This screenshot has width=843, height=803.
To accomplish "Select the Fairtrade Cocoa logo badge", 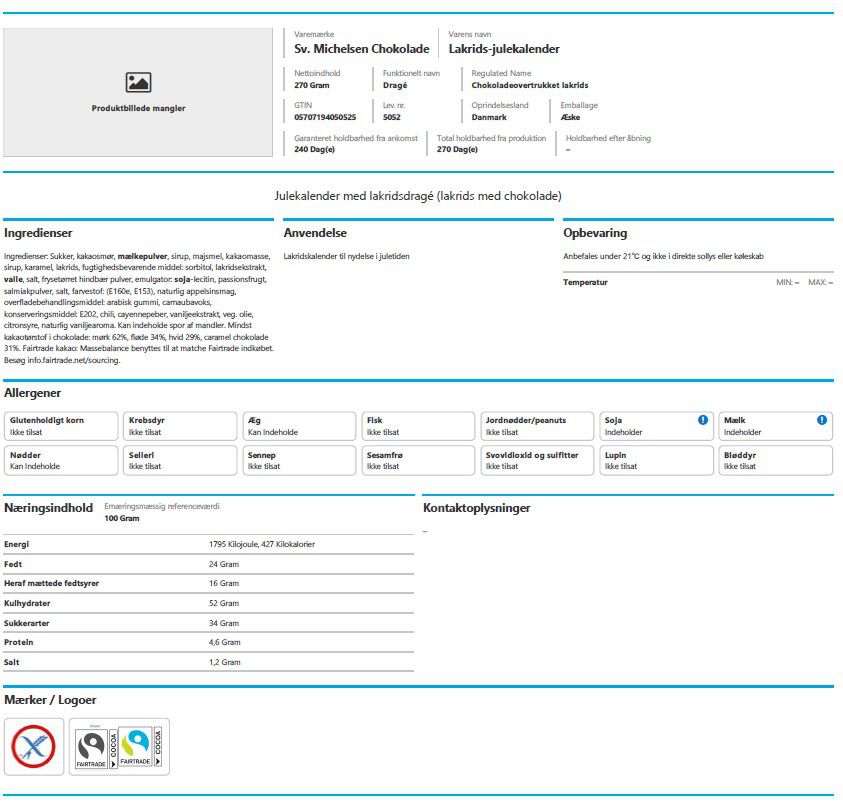I will pyautogui.click(x=119, y=747).
